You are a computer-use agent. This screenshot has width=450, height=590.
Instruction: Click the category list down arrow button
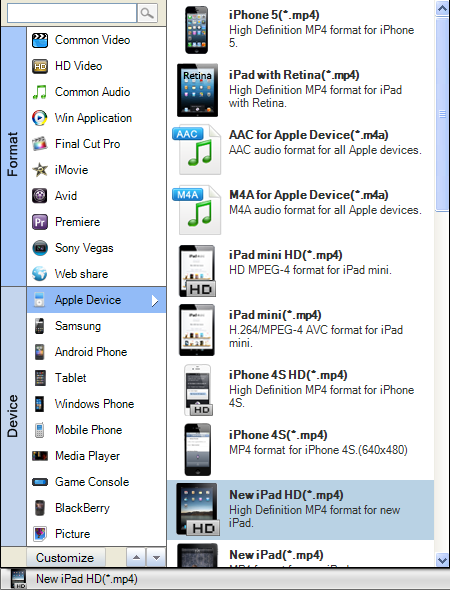click(156, 557)
